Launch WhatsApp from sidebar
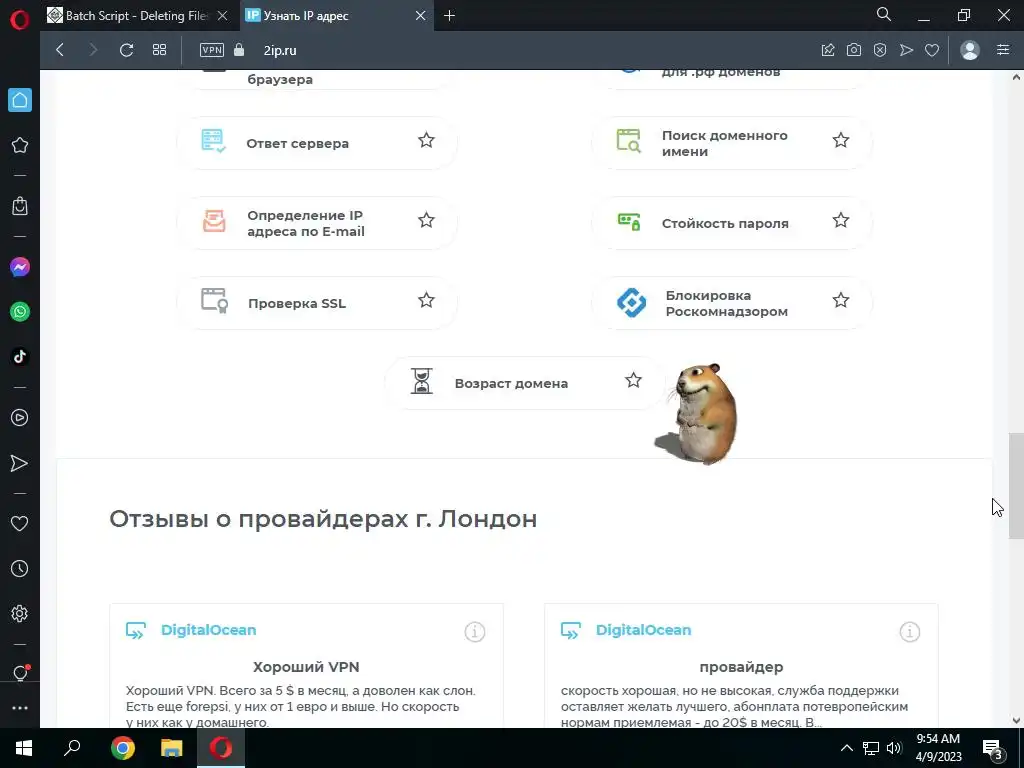This screenshot has height=768, width=1024. 20,312
